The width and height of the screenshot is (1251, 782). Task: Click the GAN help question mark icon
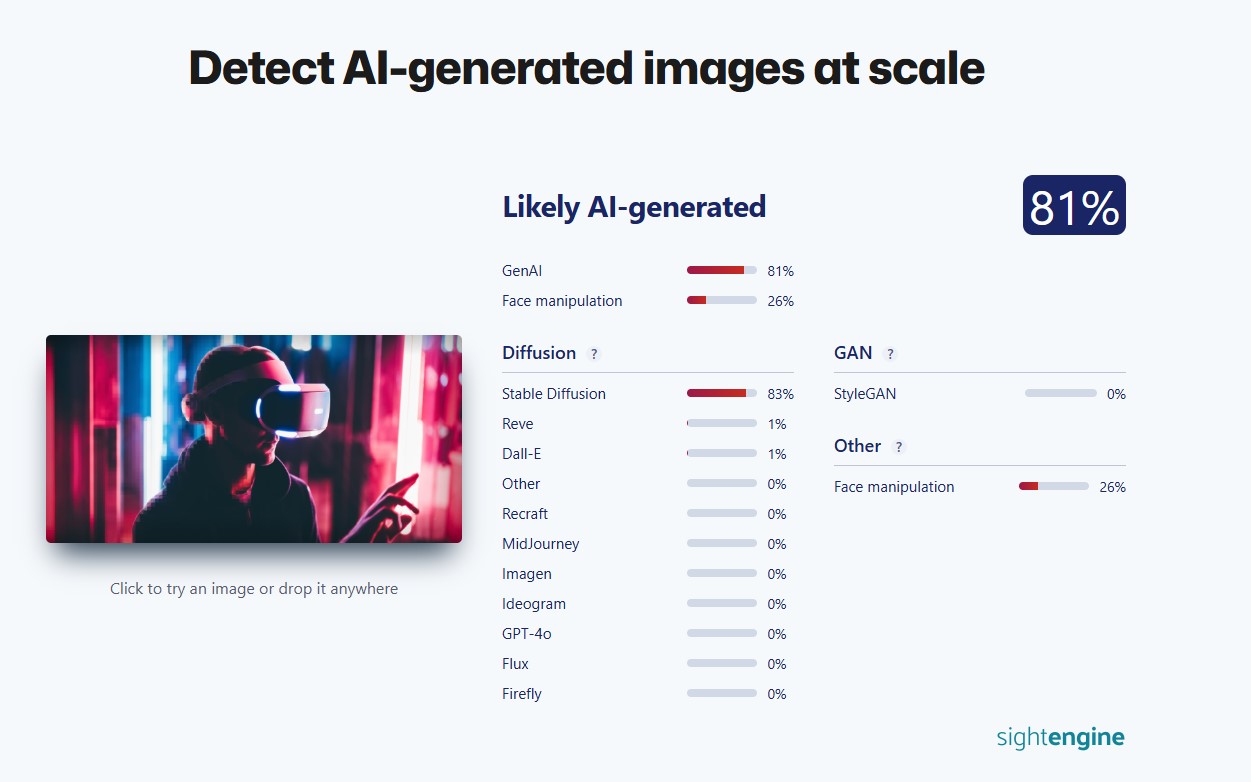(x=890, y=354)
